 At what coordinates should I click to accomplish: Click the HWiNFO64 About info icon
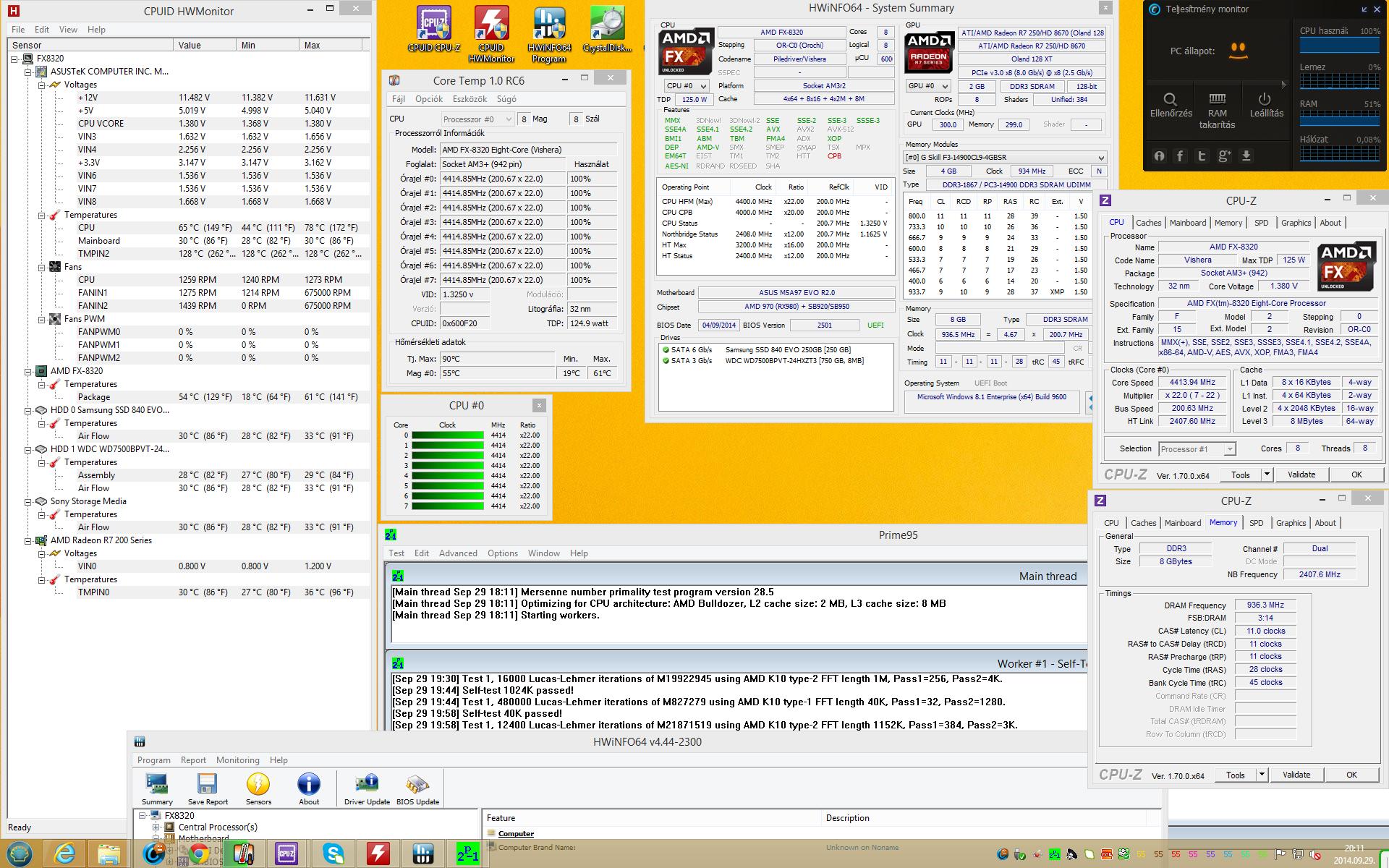(x=309, y=789)
